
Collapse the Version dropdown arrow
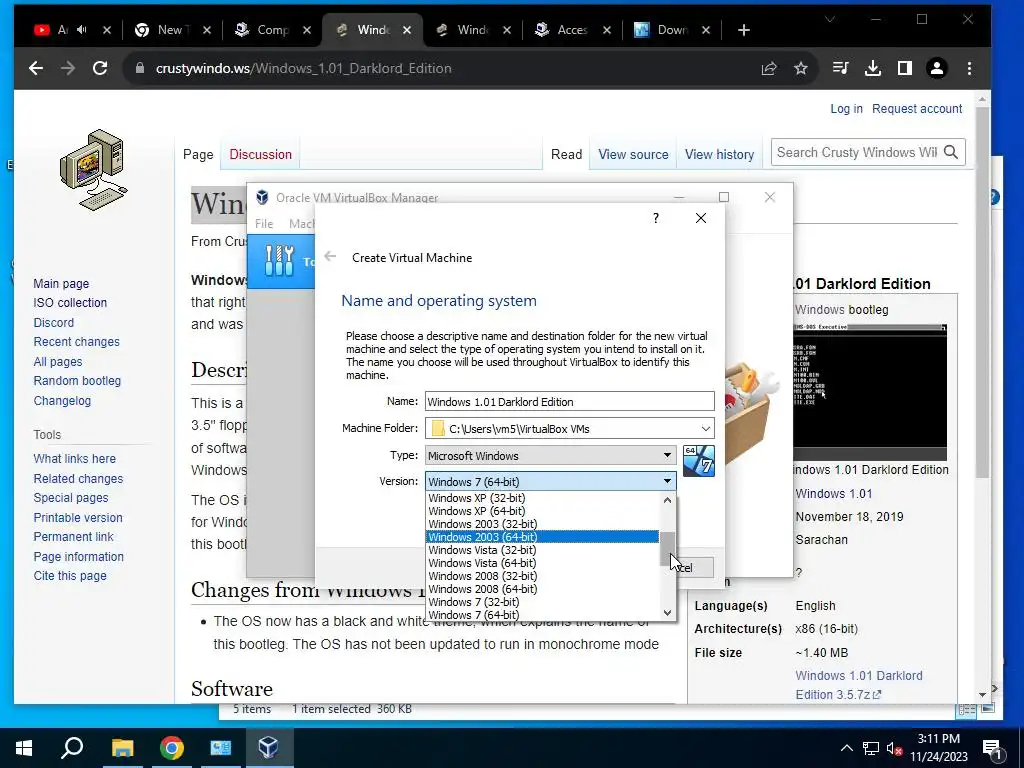(x=667, y=481)
